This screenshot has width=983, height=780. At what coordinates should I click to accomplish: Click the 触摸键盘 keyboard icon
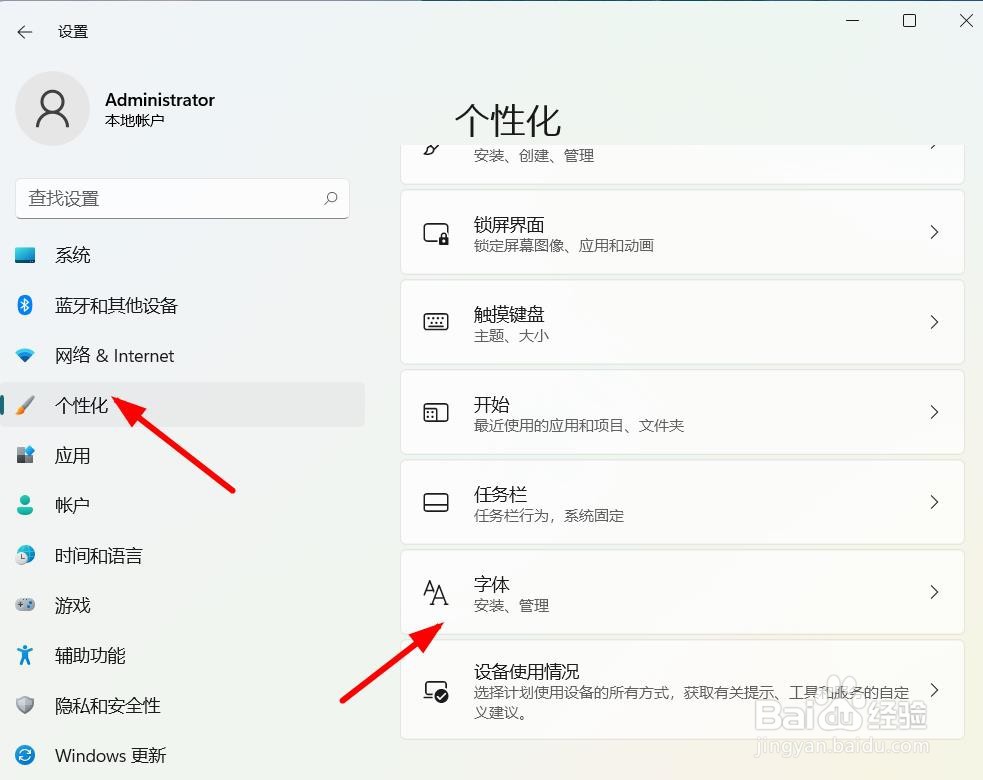(436, 322)
